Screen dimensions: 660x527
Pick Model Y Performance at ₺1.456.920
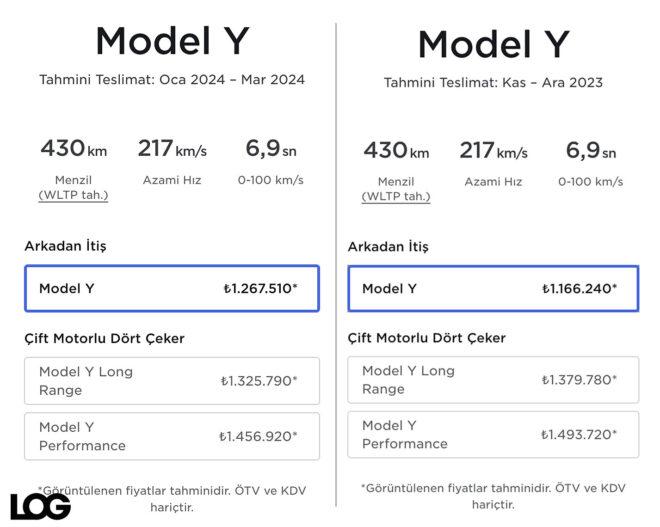tap(171, 436)
